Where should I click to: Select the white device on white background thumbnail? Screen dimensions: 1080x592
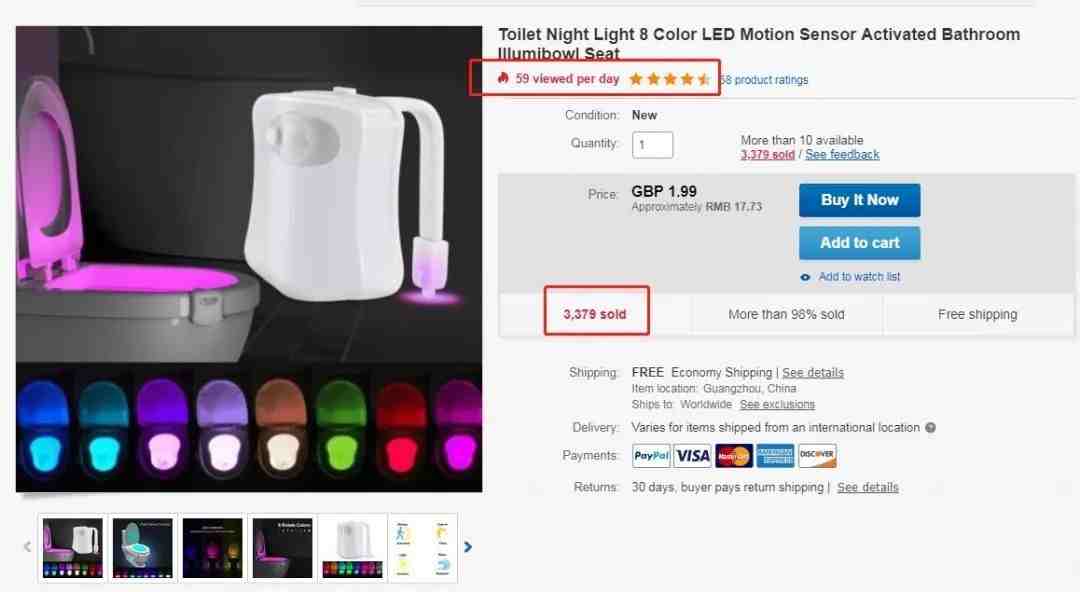(352, 548)
